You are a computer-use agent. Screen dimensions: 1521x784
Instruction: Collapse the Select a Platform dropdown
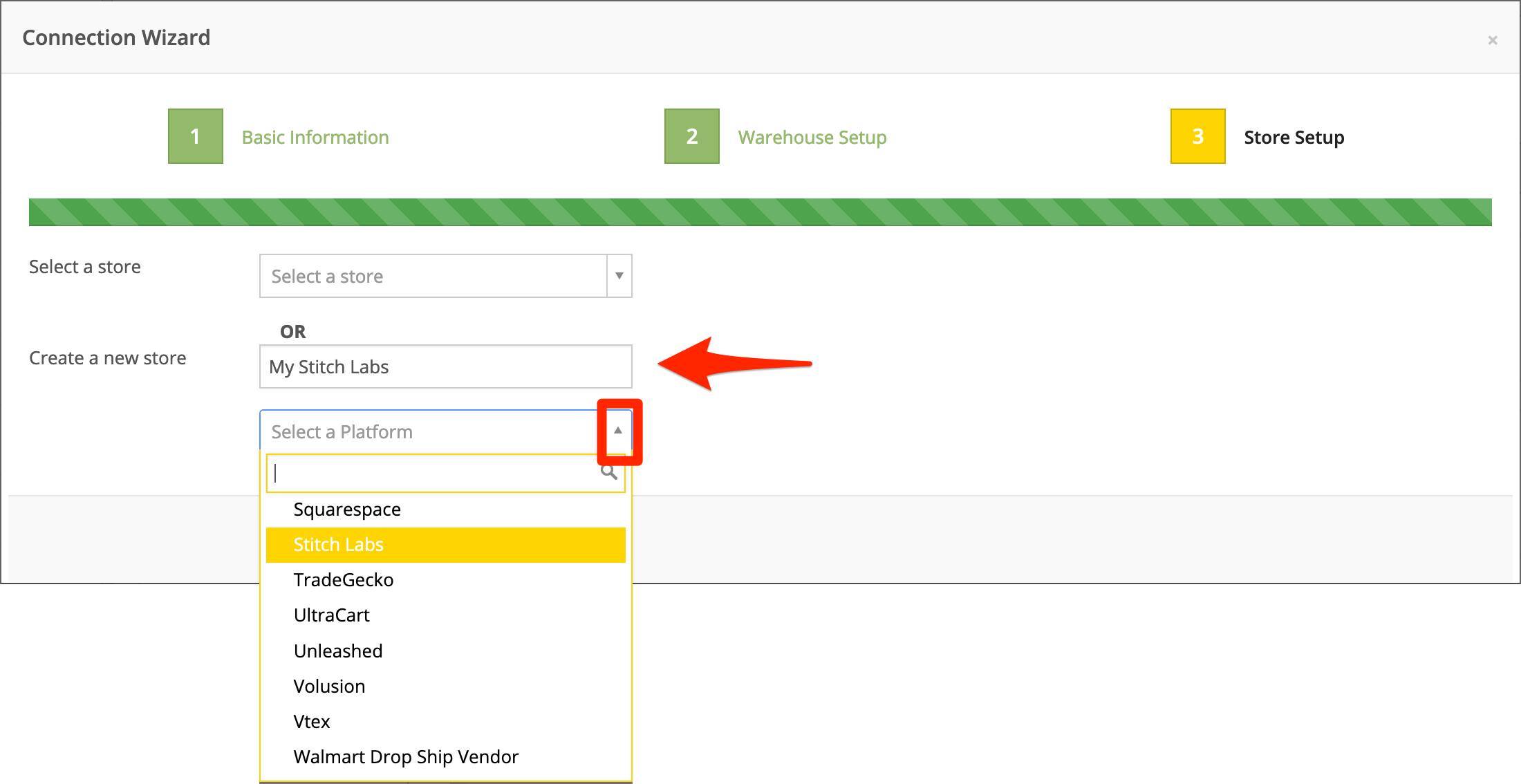(446, 431)
